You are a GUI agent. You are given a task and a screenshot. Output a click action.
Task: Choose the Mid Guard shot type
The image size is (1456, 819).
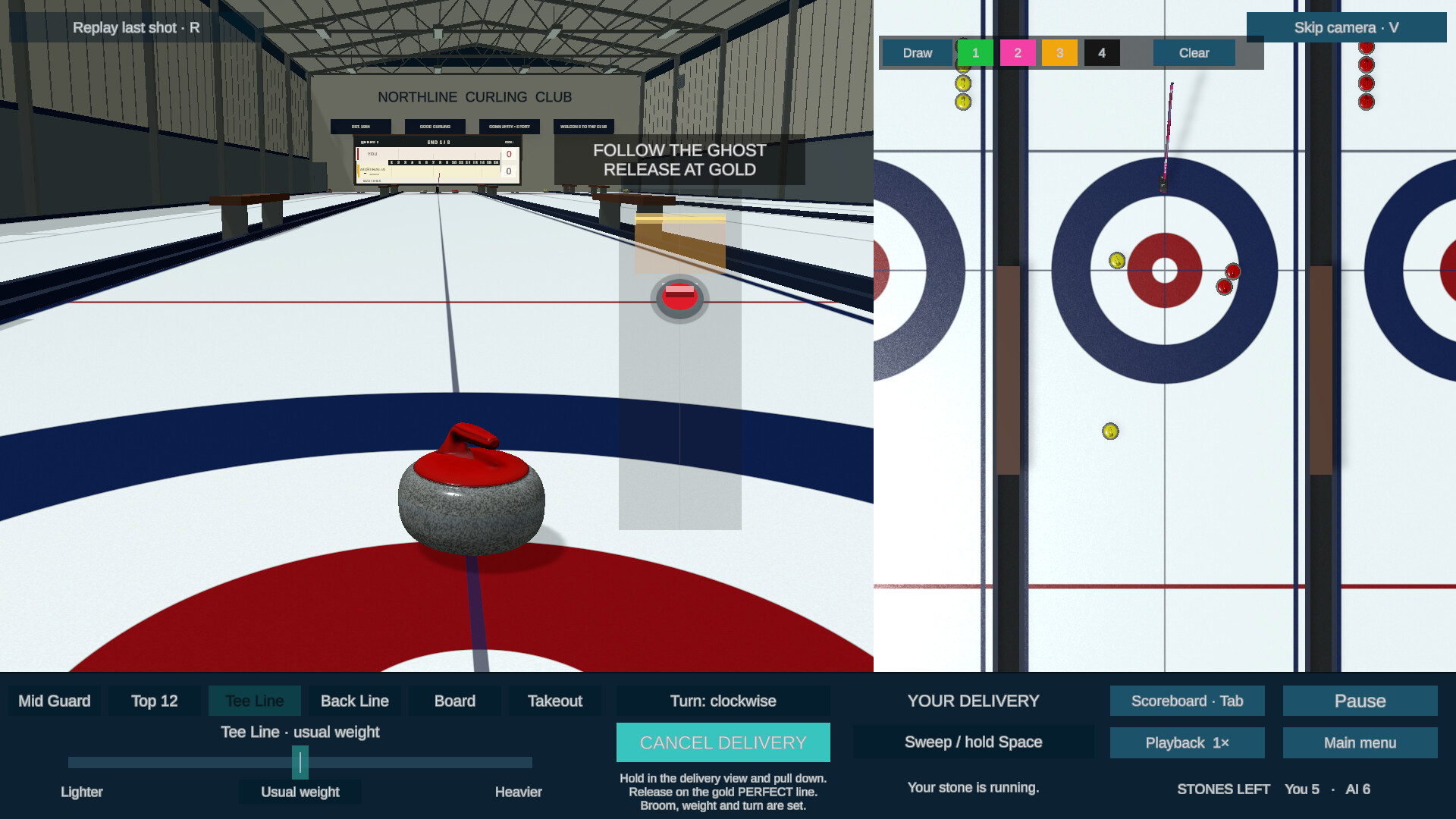coord(55,701)
